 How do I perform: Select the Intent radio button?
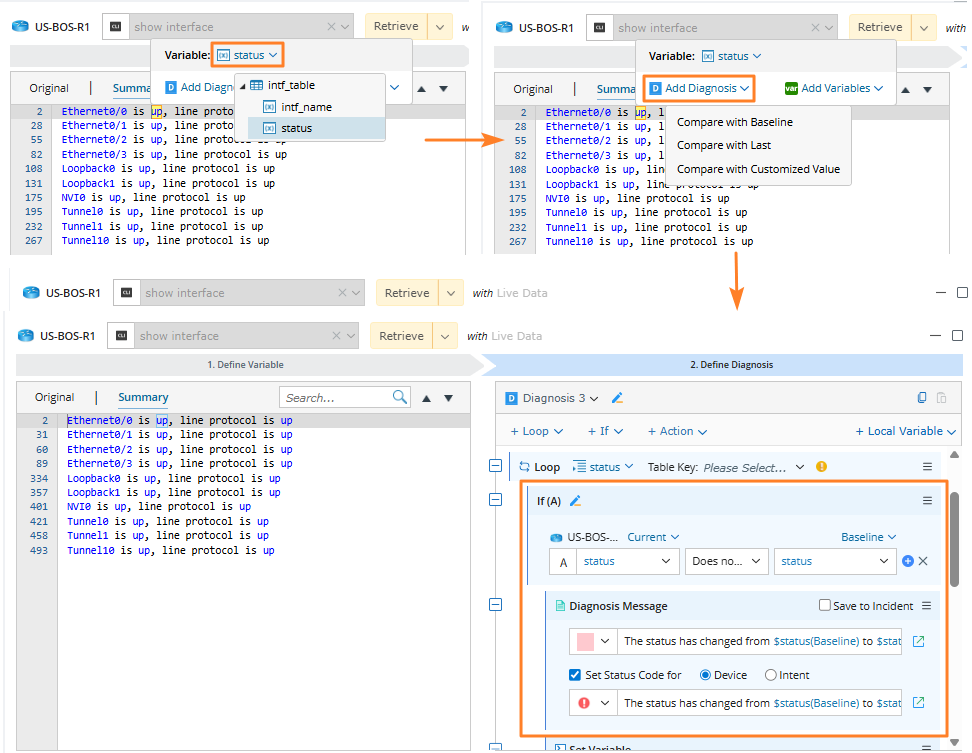pyautogui.click(x=771, y=675)
